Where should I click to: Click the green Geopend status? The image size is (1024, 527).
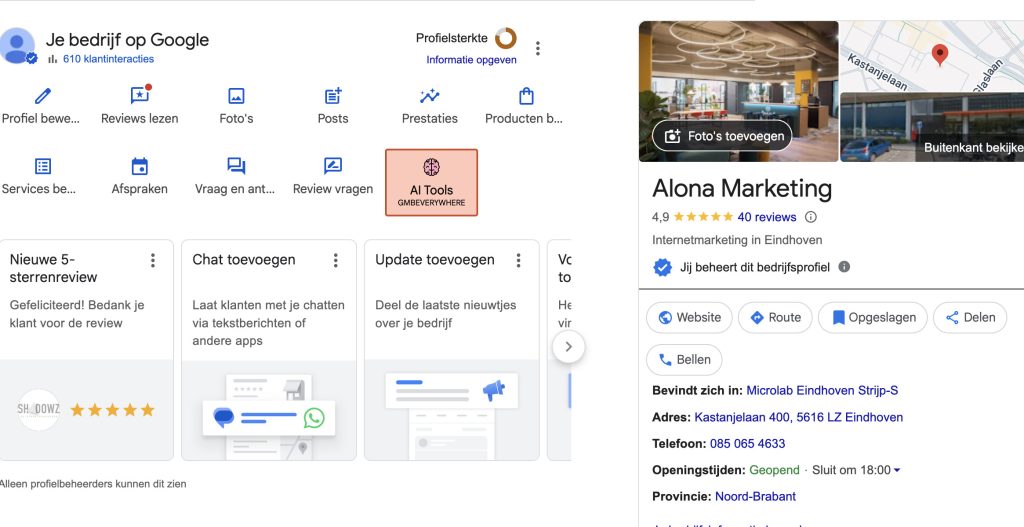click(774, 470)
